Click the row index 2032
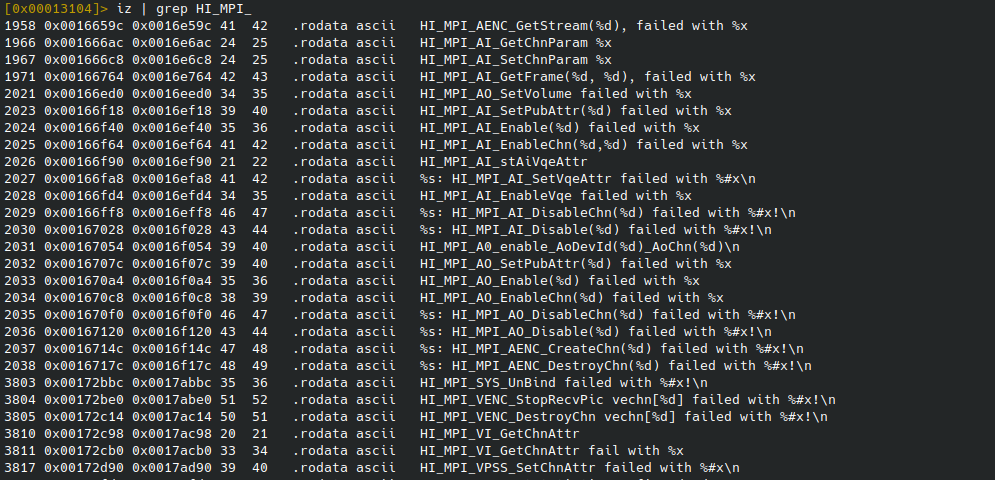This screenshot has width=995, height=480. tap(19, 263)
